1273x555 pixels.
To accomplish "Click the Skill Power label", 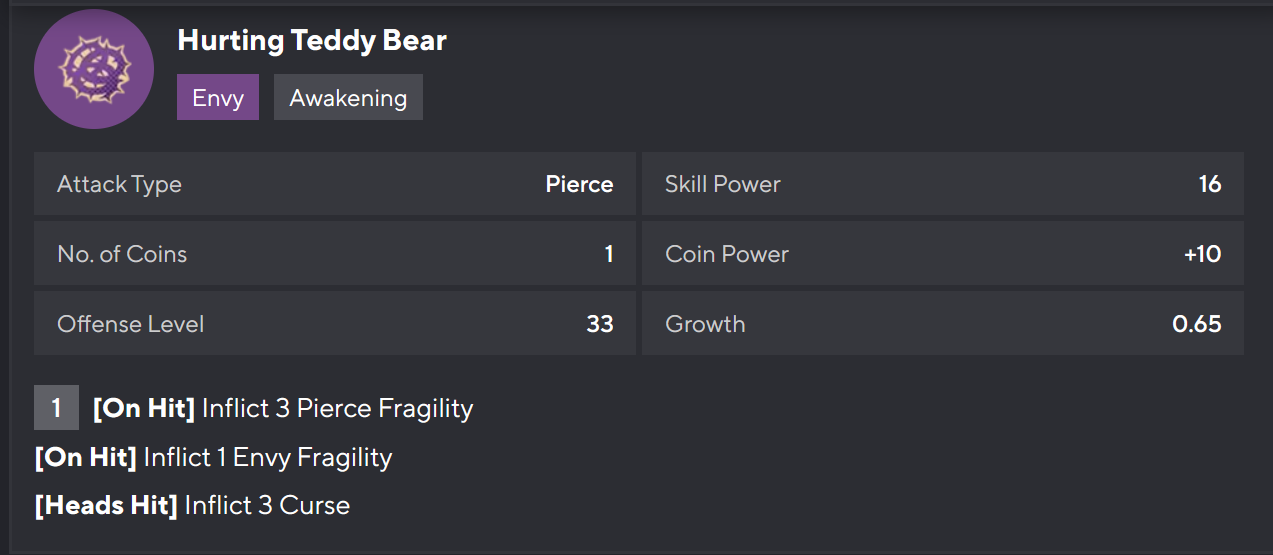I will (x=723, y=184).
